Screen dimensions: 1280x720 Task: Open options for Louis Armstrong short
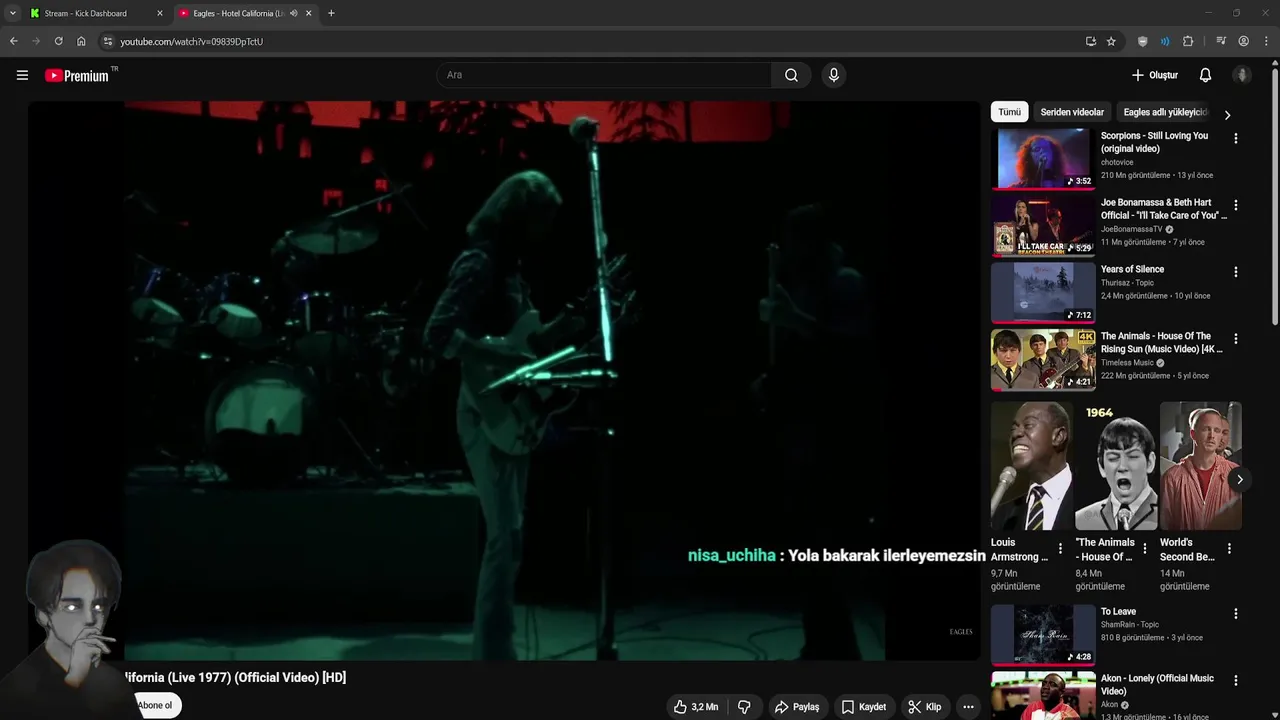(x=1061, y=549)
